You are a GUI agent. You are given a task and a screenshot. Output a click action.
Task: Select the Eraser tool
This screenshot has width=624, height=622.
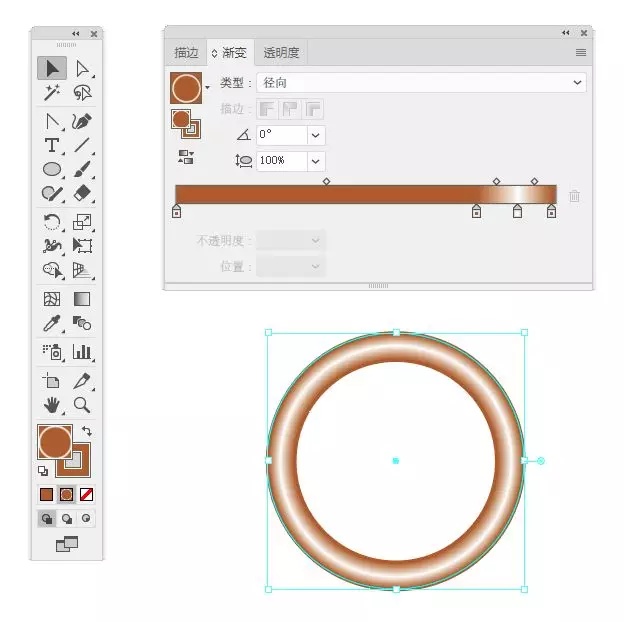coord(82,193)
